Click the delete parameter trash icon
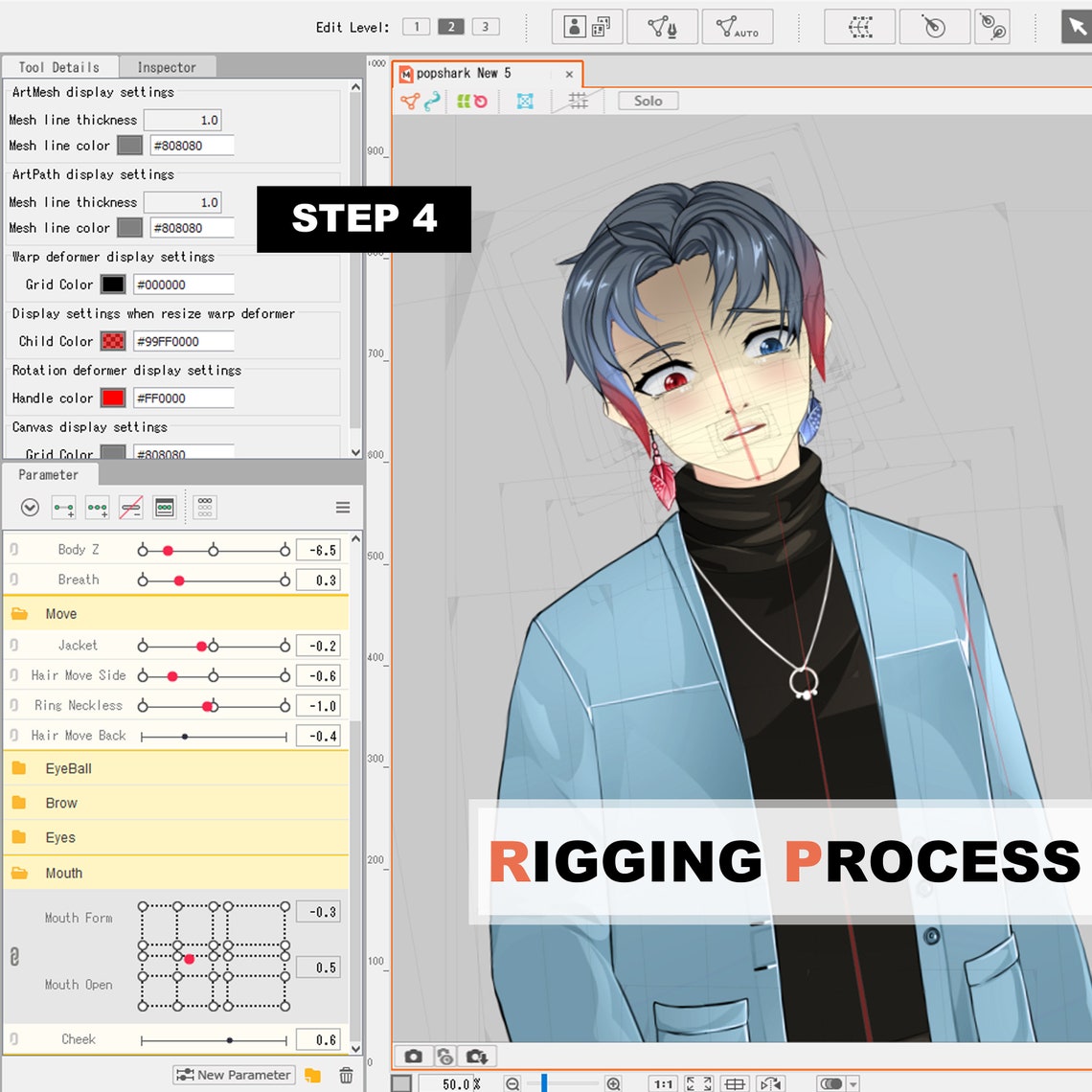This screenshot has height=1092, width=1092. pyautogui.click(x=347, y=1075)
